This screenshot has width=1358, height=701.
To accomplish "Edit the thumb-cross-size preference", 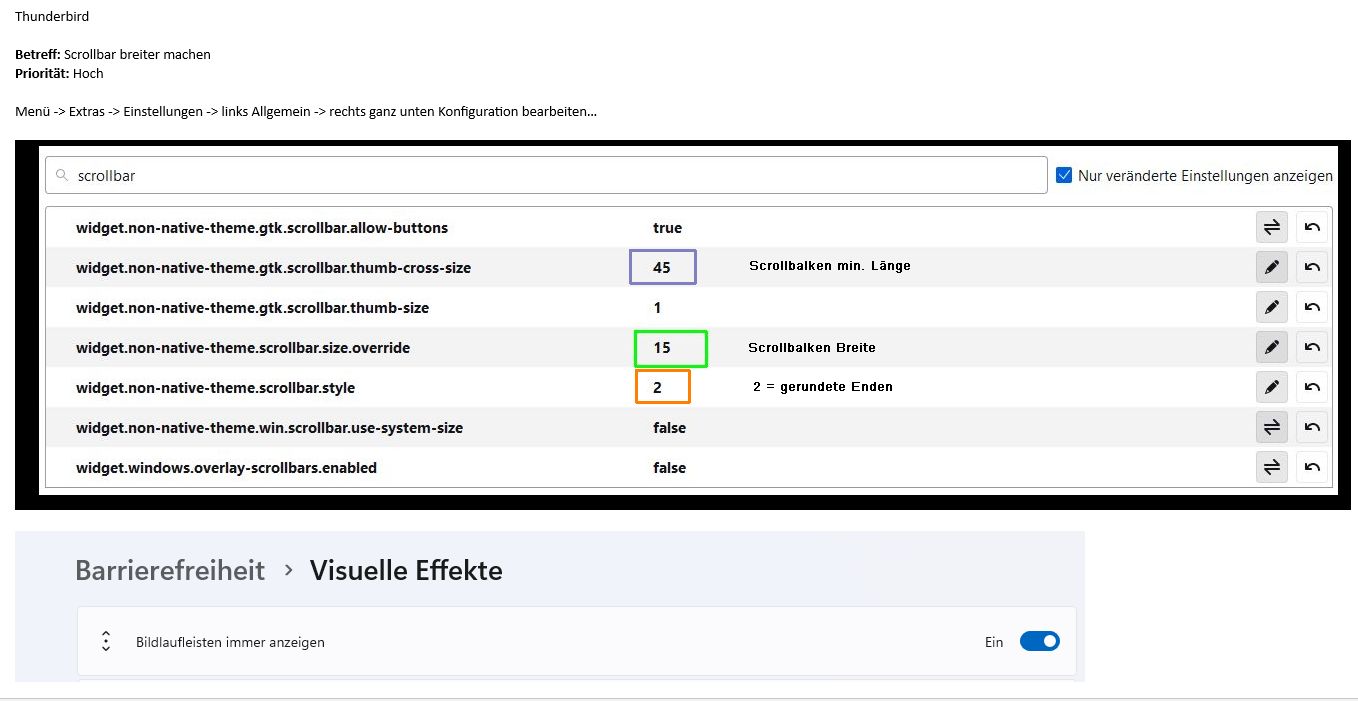I will (1271, 268).
